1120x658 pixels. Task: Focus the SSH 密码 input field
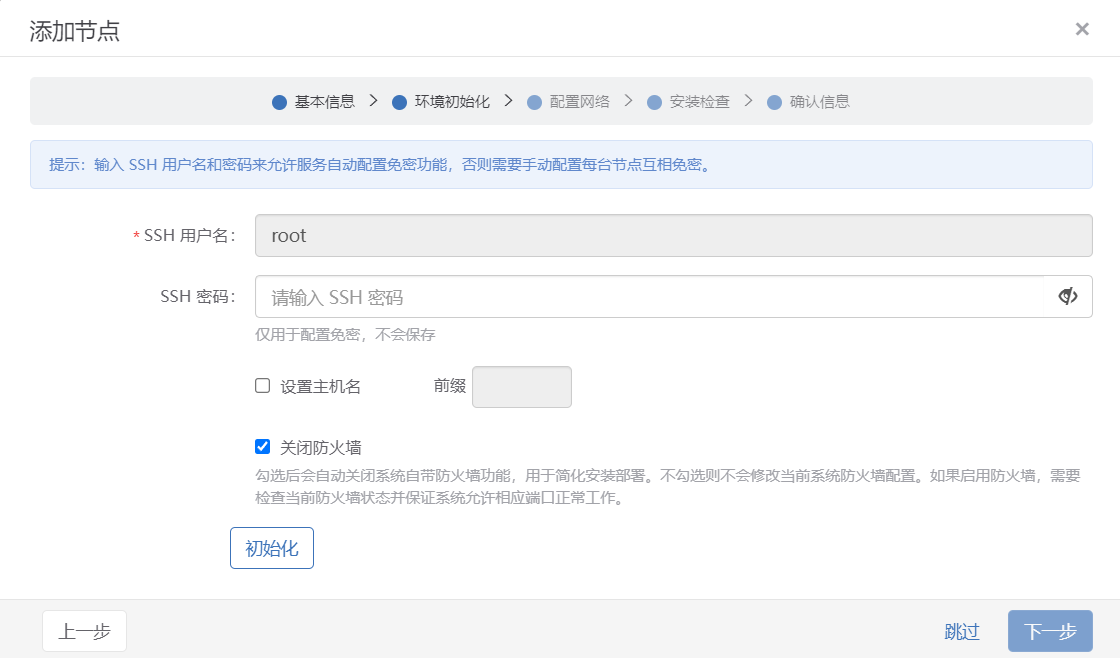click(650, 297)
